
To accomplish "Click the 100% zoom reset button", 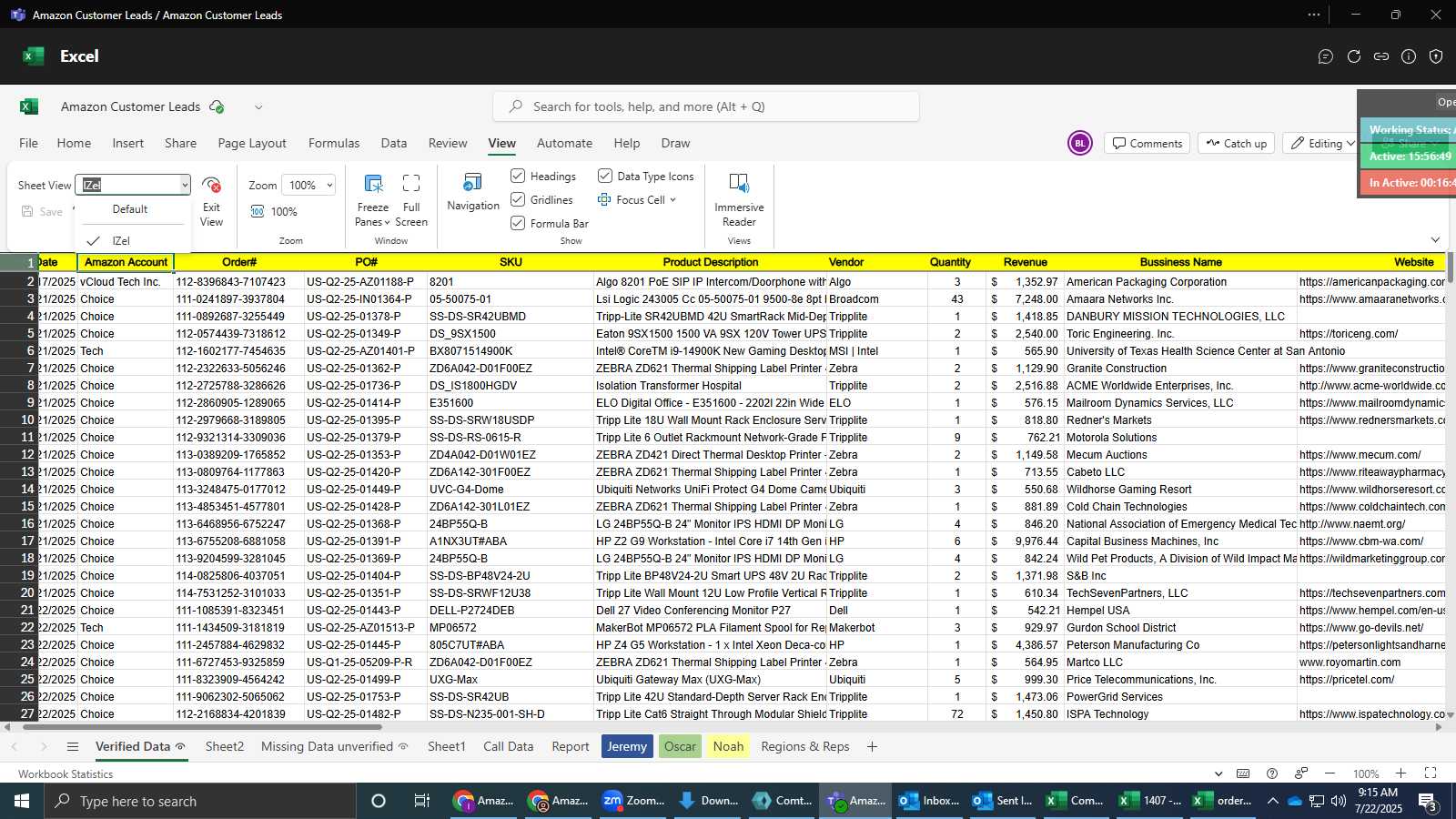I will [x=274, y=211].
